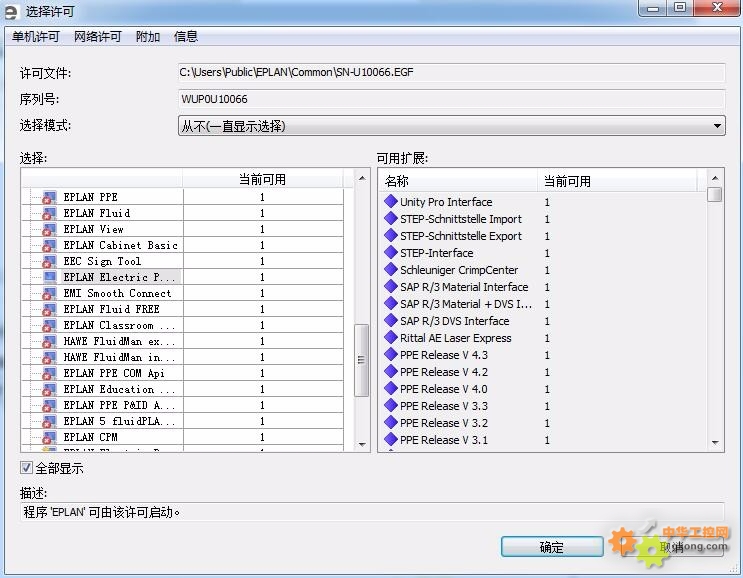Open the 附加 menu

[148, 36]
